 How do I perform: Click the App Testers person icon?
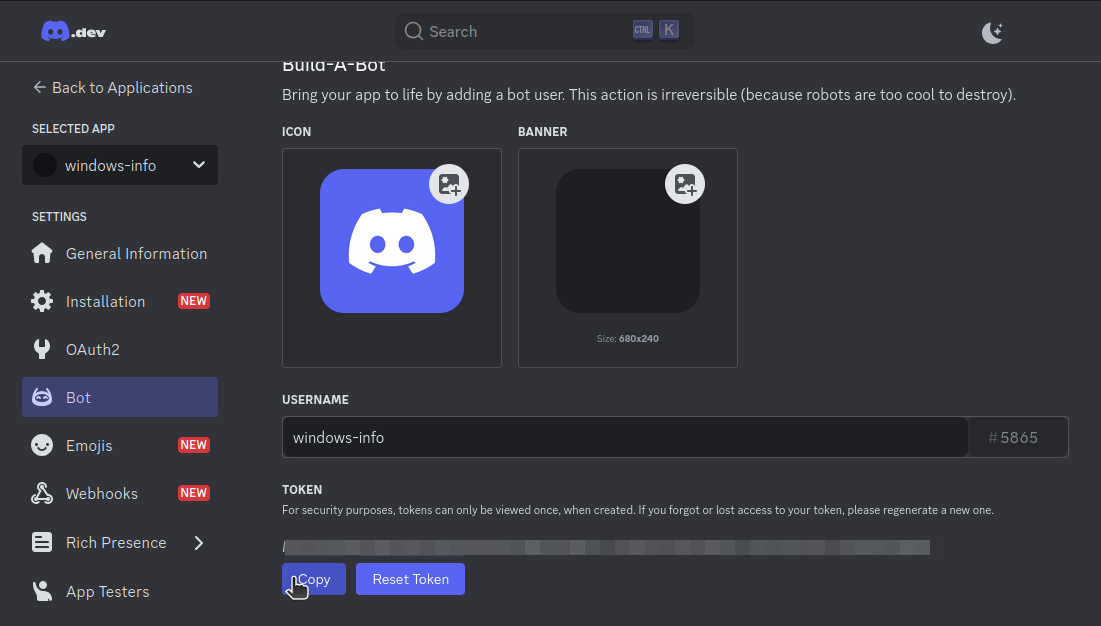[x=42, y=592]
